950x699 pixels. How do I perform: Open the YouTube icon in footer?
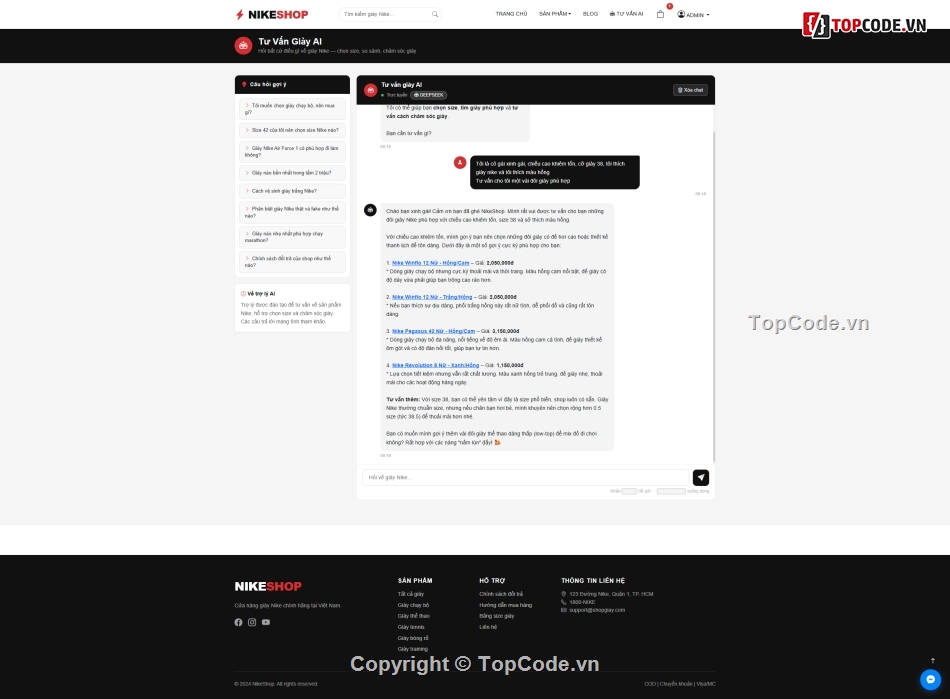click(x=266, y=622)
